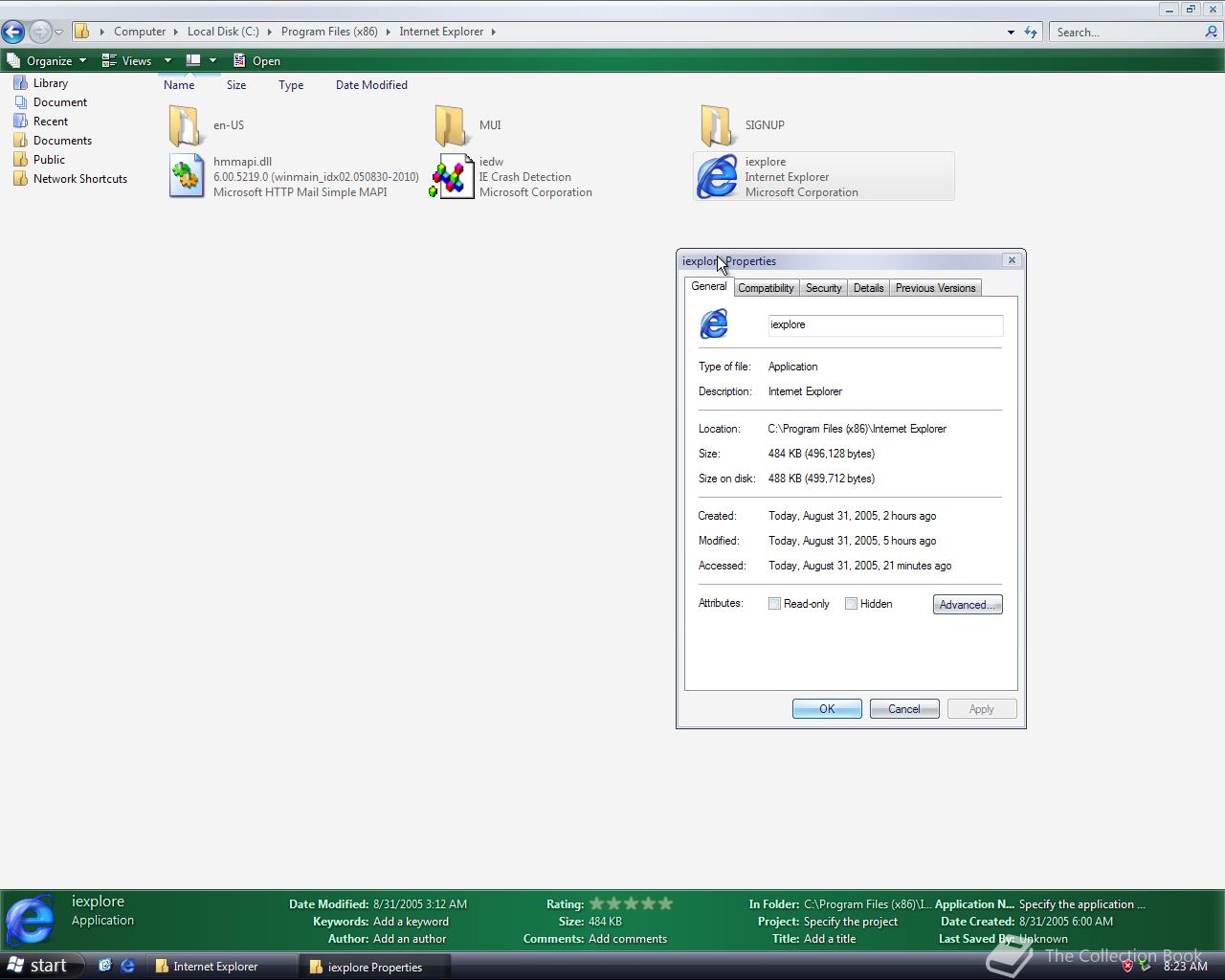
Task: Open the address bar history dropdown
Action: [x=1011, y=33]
